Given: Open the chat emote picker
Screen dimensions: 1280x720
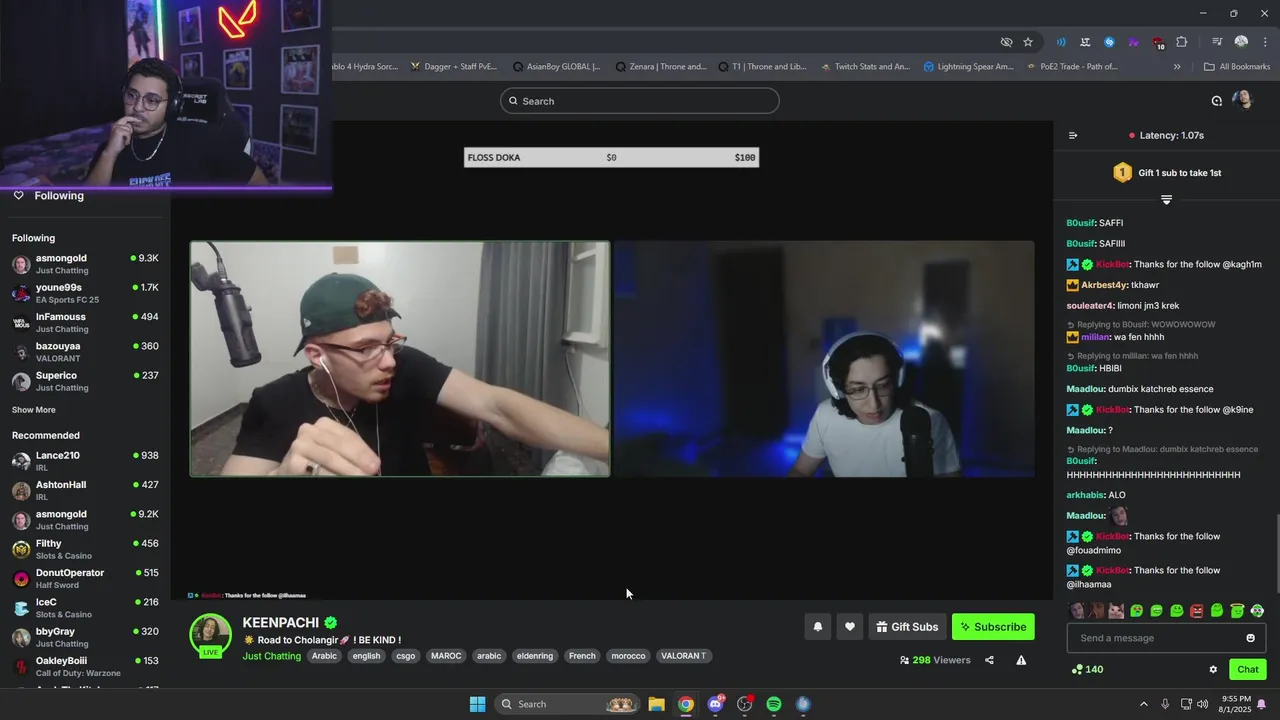Looking at the screenshot, I should 1250,638.
